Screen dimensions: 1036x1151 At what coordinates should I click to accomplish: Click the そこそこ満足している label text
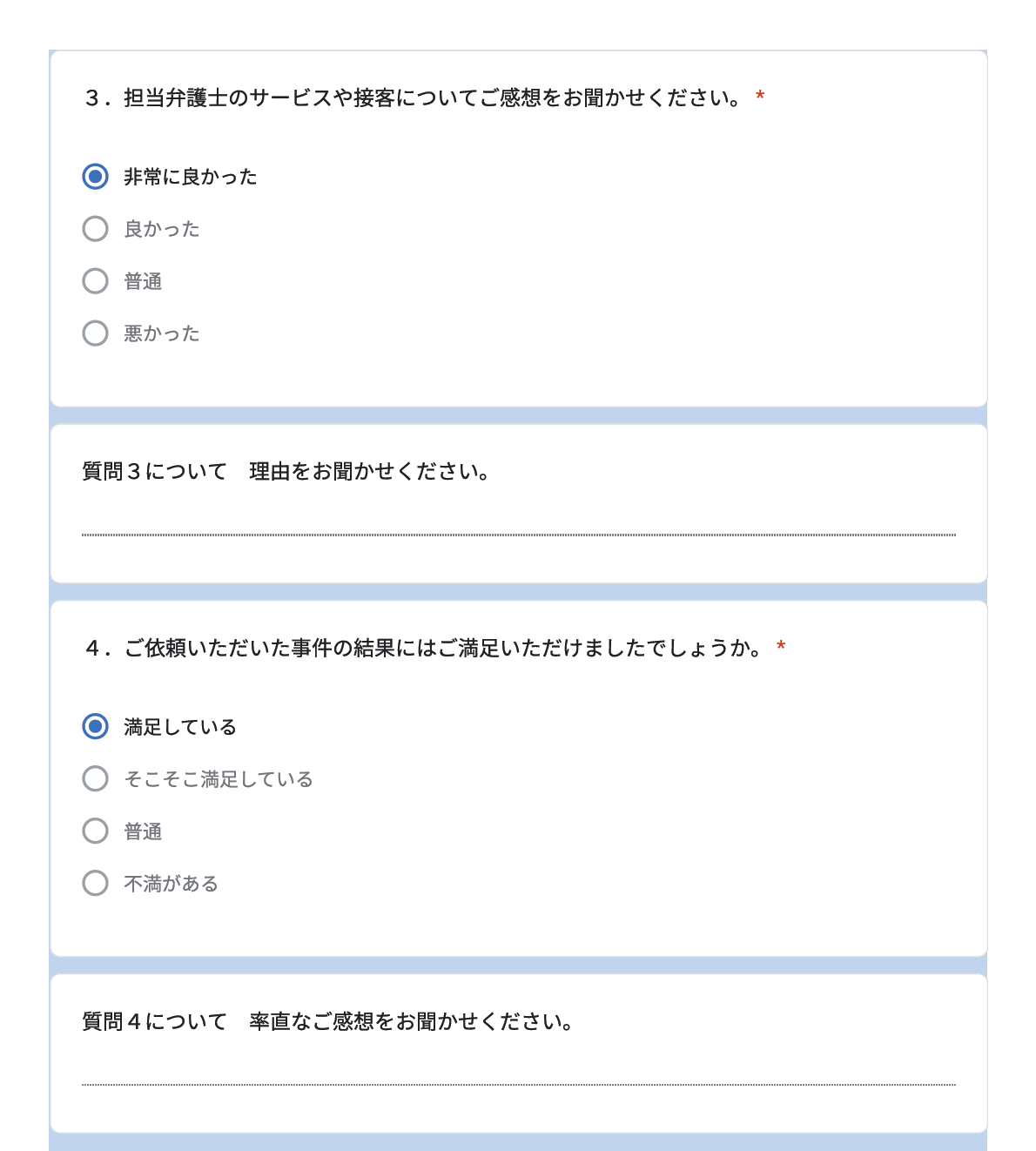[x=219, y=779]
